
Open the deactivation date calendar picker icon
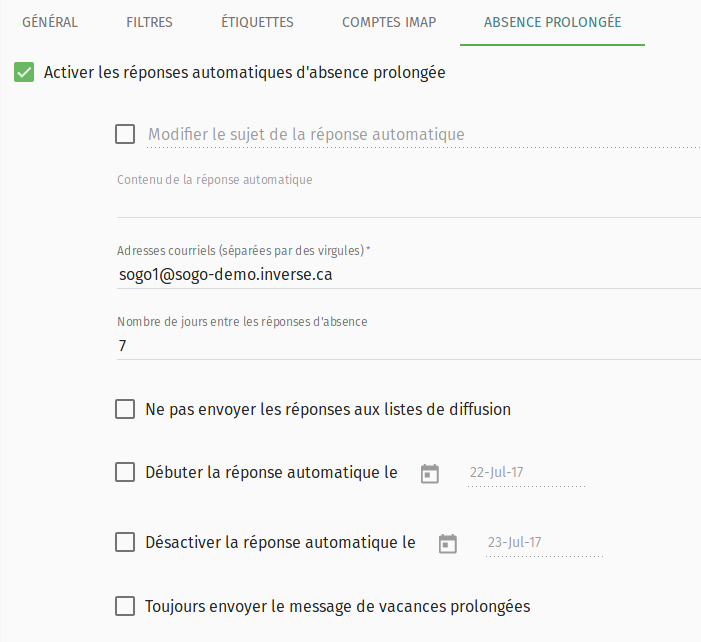[x=448, y=543]
